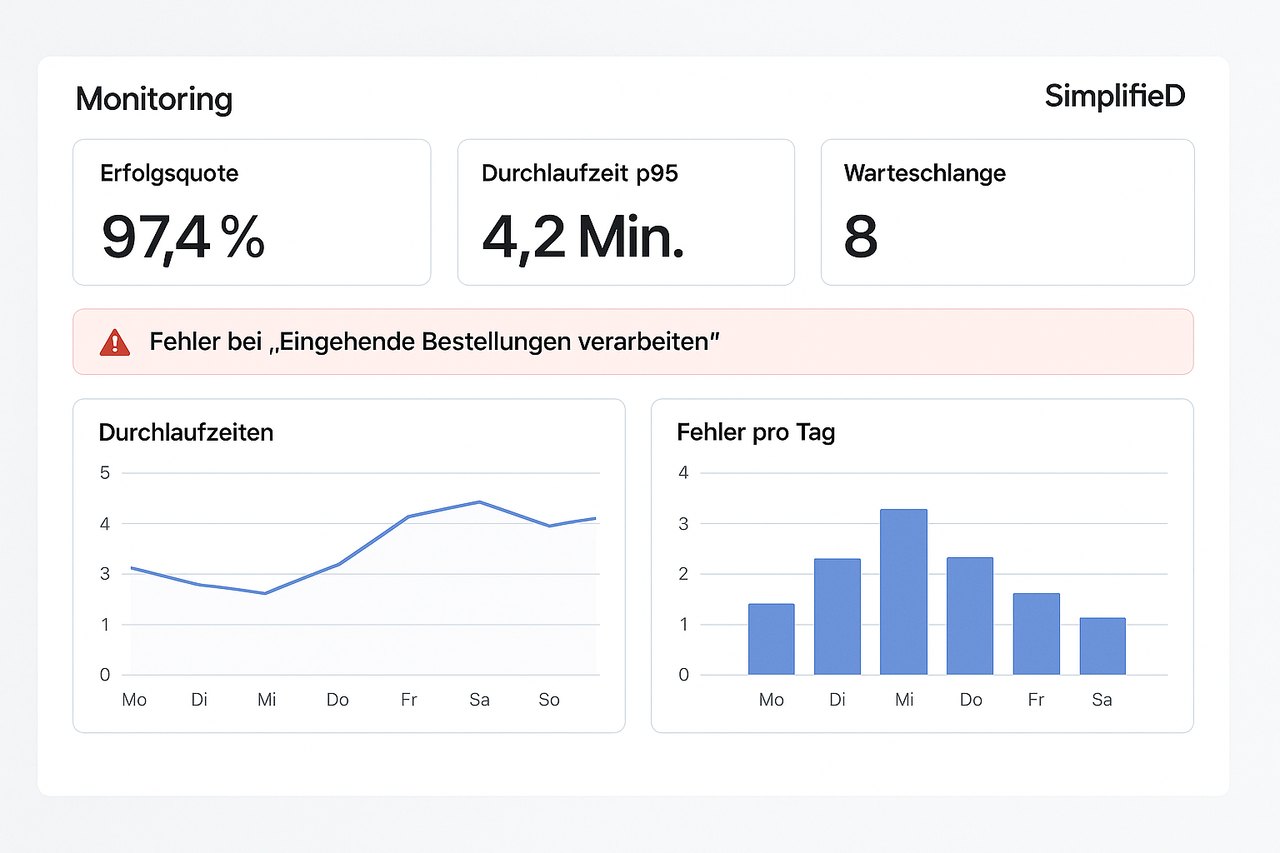Image resolution: width=1280 pixels, height=853 pixels.
Task: Click the Fr data point on line chart
Action: click(x=408, y=516)
